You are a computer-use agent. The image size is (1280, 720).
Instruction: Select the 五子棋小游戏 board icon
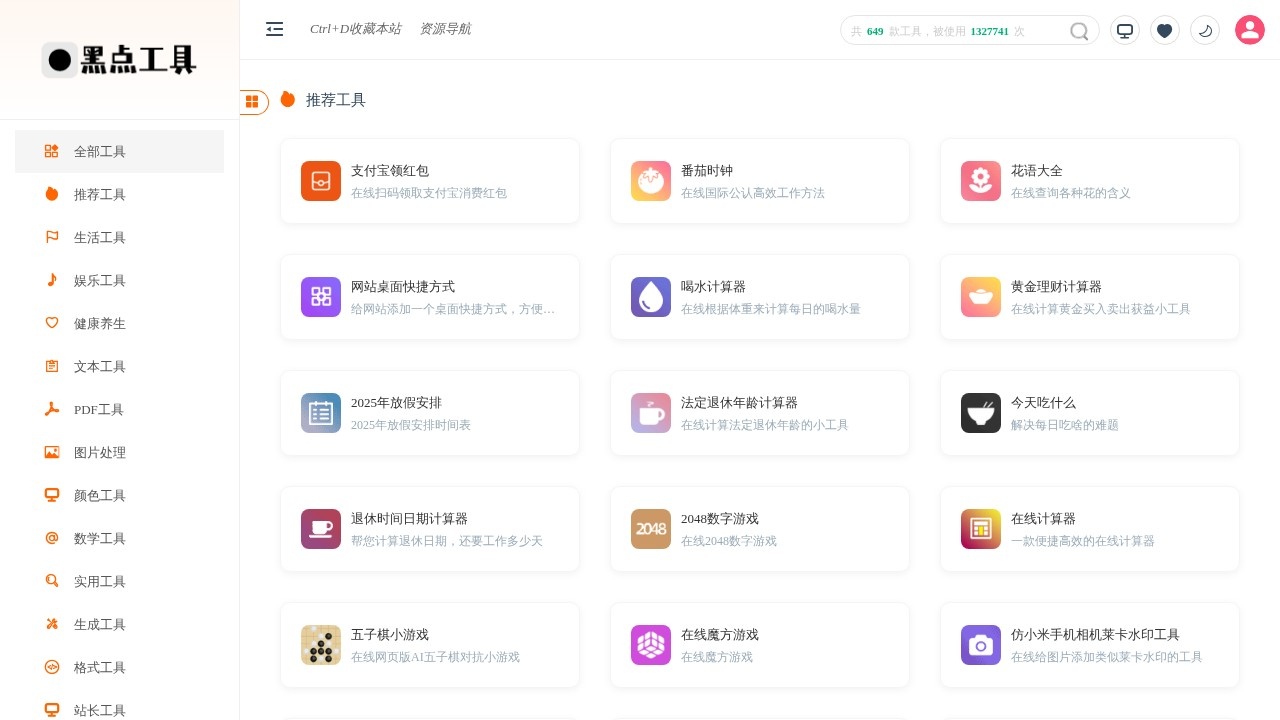[x=320, y=645]
